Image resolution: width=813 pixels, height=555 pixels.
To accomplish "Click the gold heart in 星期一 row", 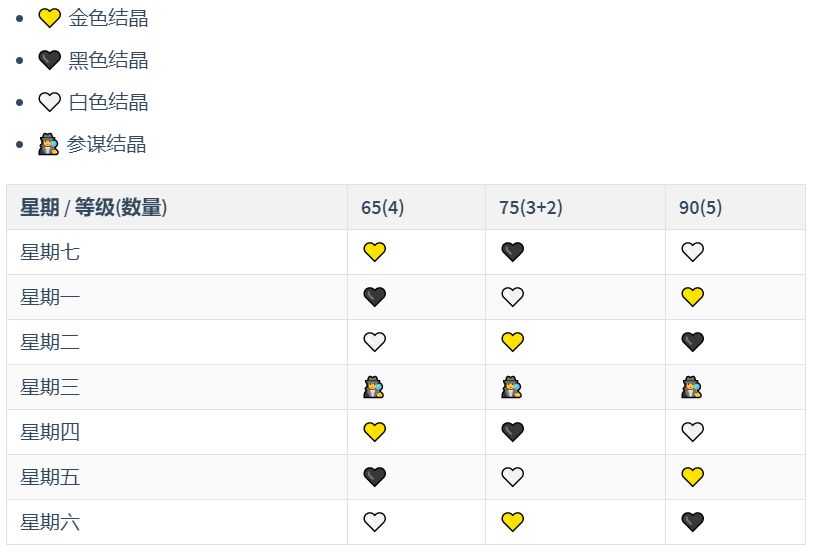I will pos(692,297).
